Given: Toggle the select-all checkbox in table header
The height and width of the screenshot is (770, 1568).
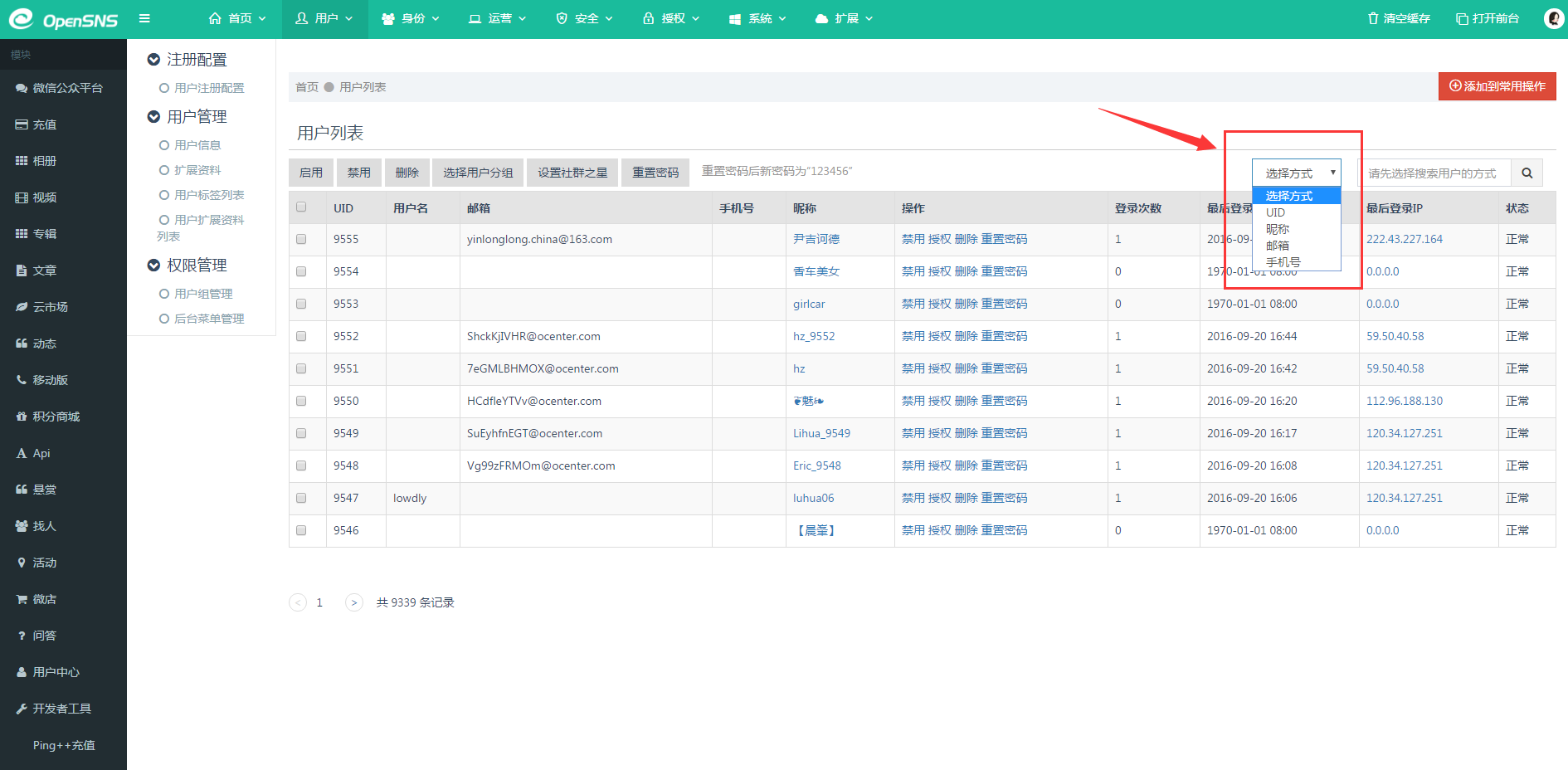Looking at the screenshot, I should (x=301, y=207).
